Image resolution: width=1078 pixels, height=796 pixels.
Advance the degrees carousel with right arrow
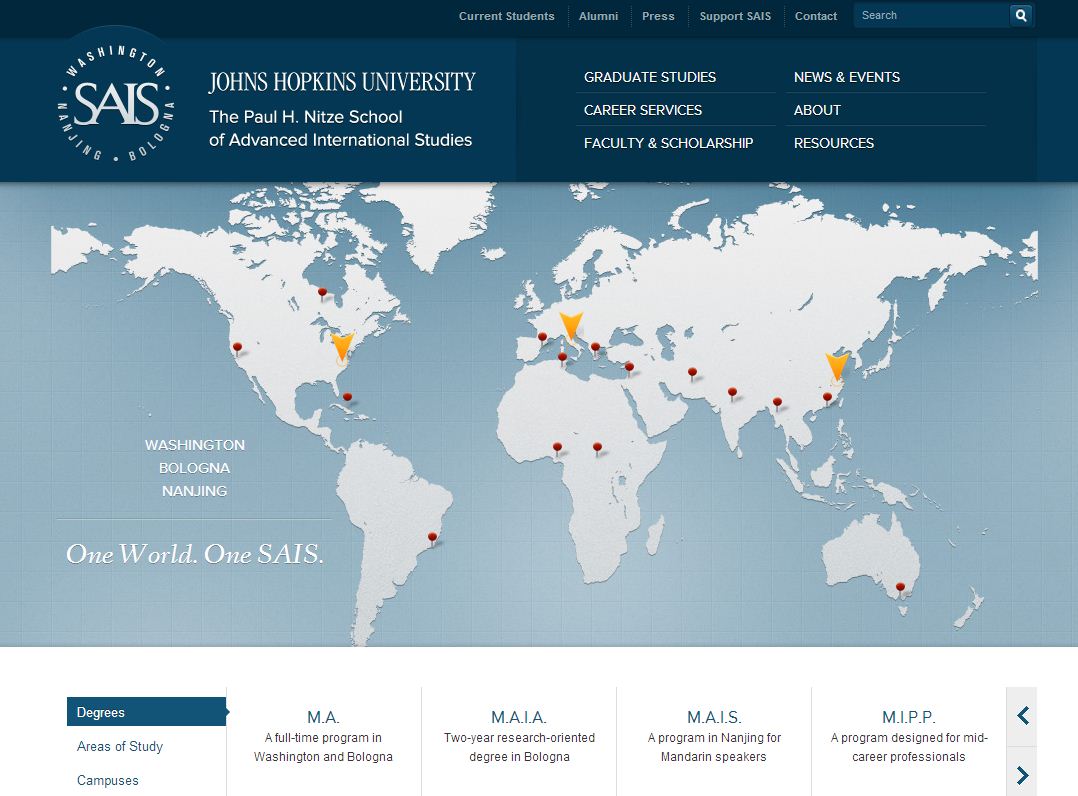coord(1022,774)
